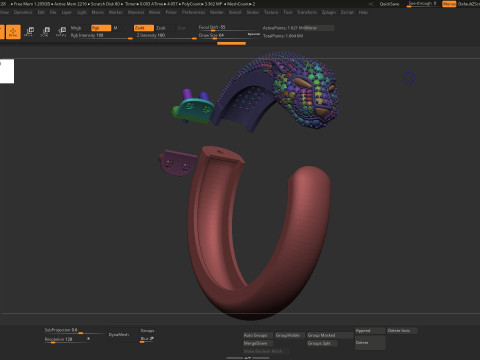Select the Scale transform tool icon
This screenshot has height=360, width=480.
45,32
